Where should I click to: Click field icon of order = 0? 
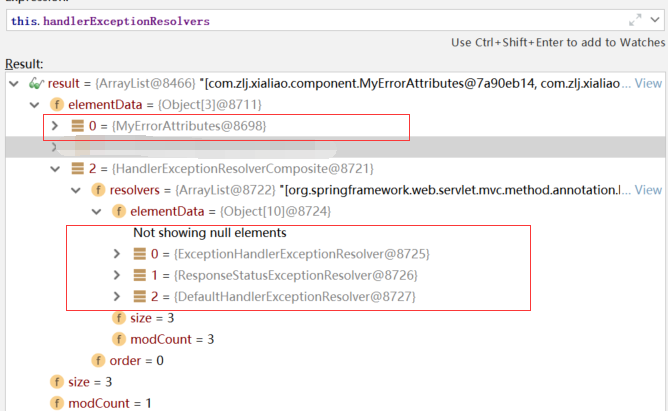(98, 361)
